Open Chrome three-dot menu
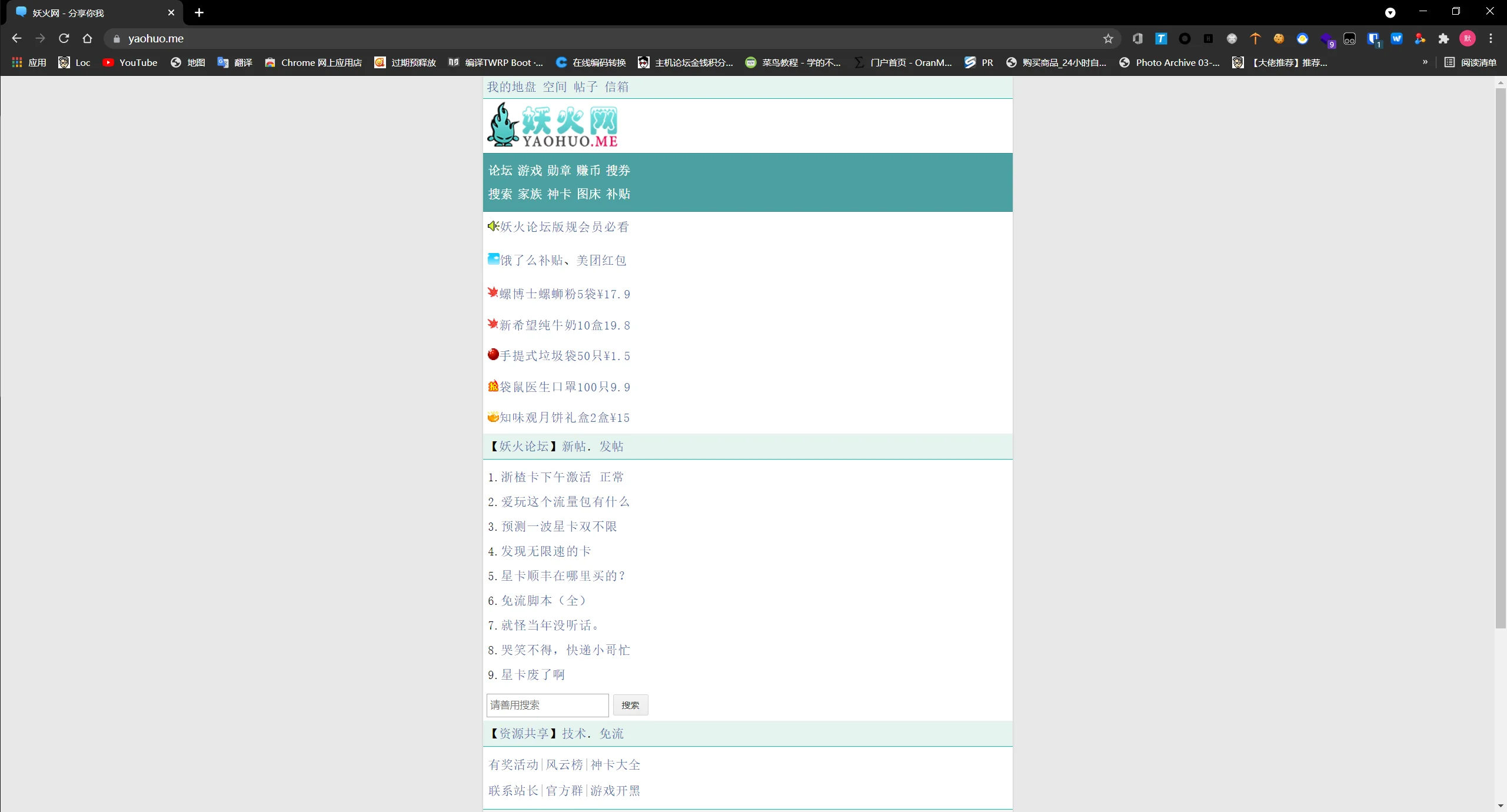Image resolution: width=1507 pixels, height=812 pixels. (1491, 39)
